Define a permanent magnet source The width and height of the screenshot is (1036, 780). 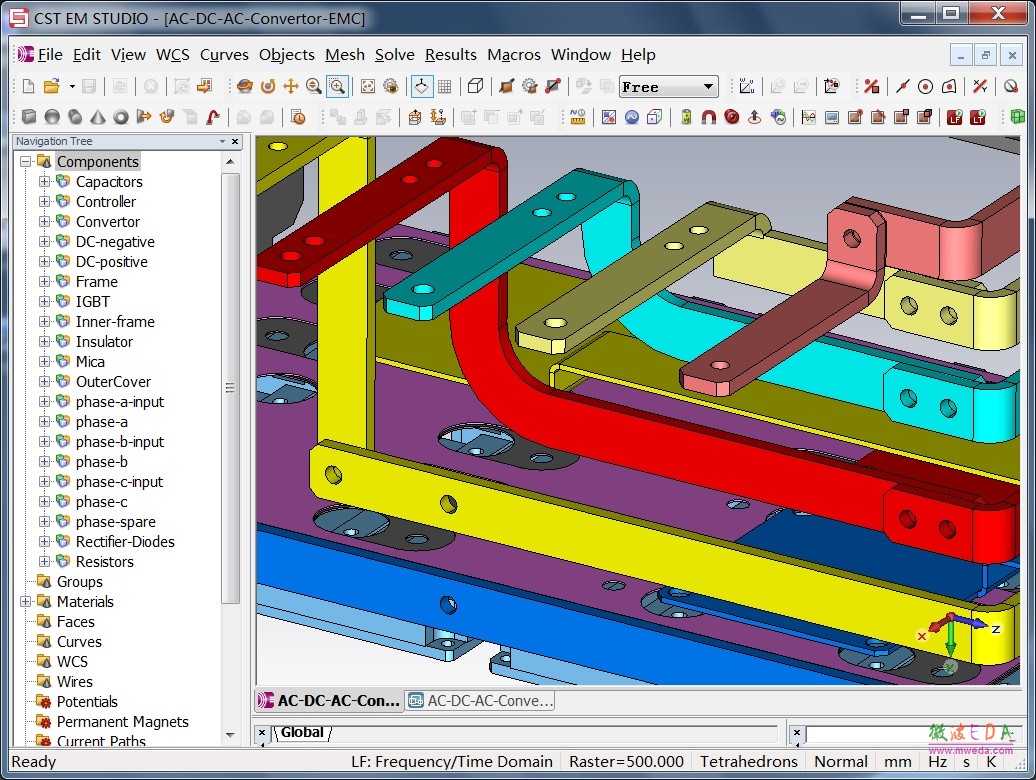tap(709, 117)
